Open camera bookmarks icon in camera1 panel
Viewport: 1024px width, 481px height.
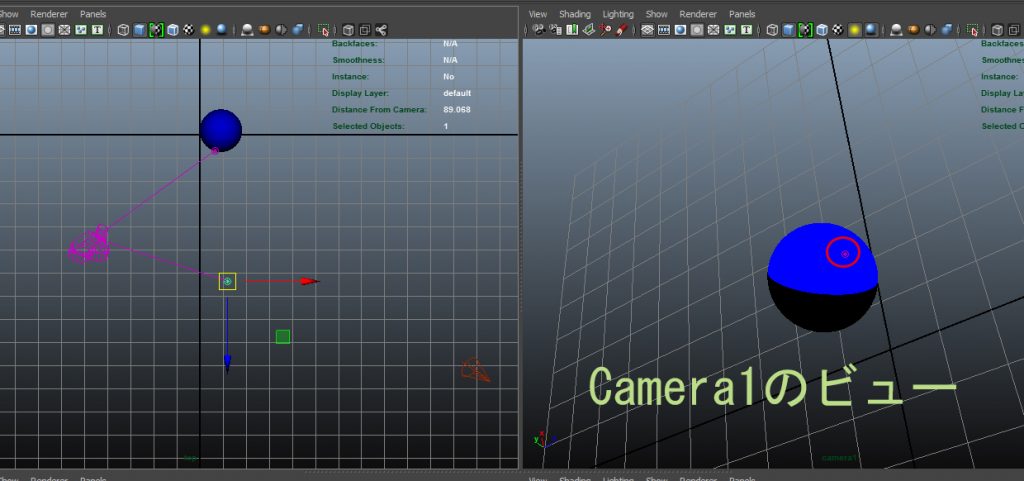point(572,30)
